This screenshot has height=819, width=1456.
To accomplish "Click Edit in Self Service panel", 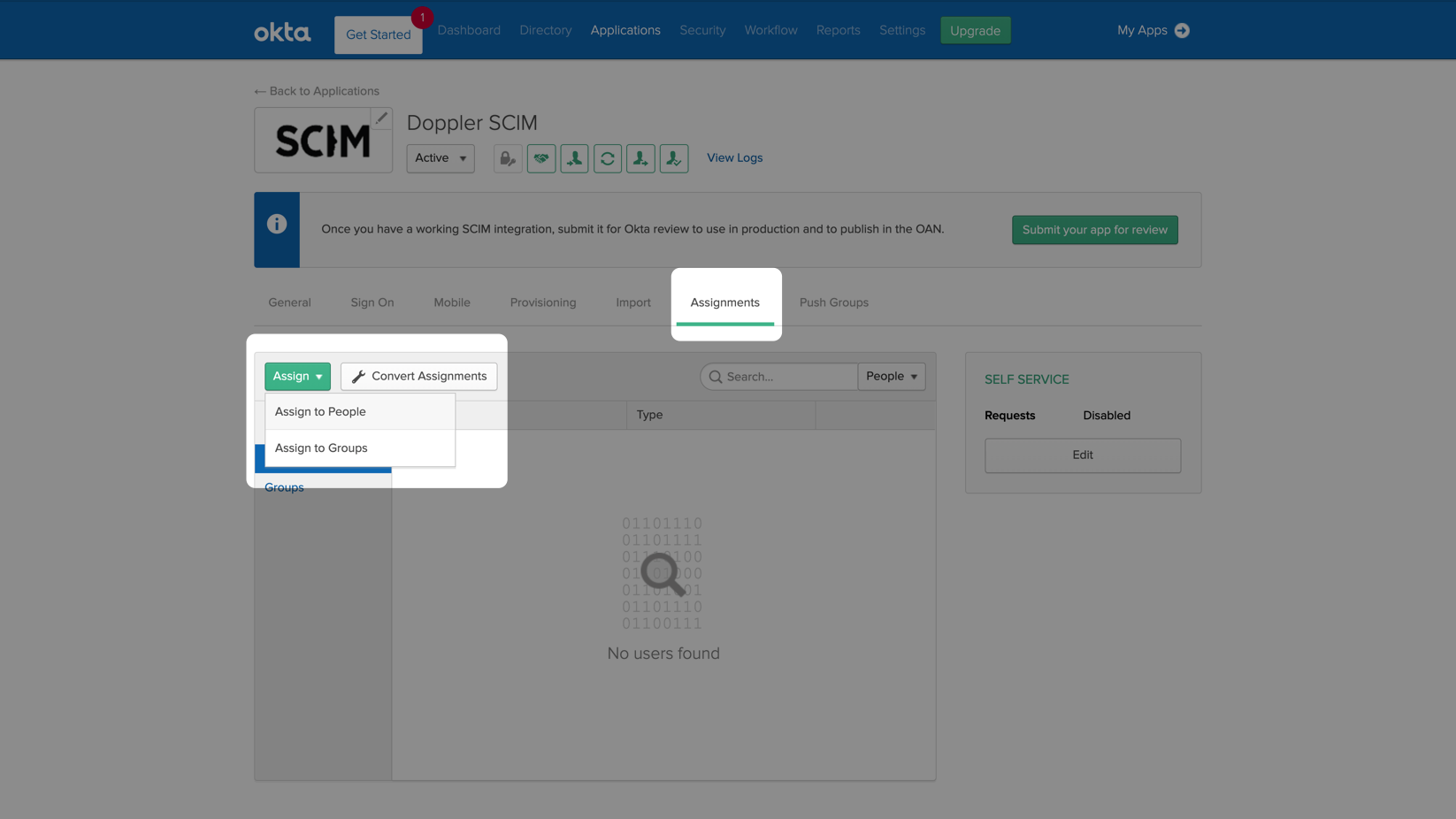I will pyautogui.click(x=1083, y=455).
